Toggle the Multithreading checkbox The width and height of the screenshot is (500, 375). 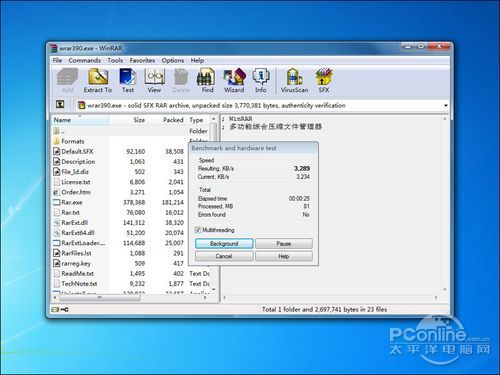click(198, 230)
